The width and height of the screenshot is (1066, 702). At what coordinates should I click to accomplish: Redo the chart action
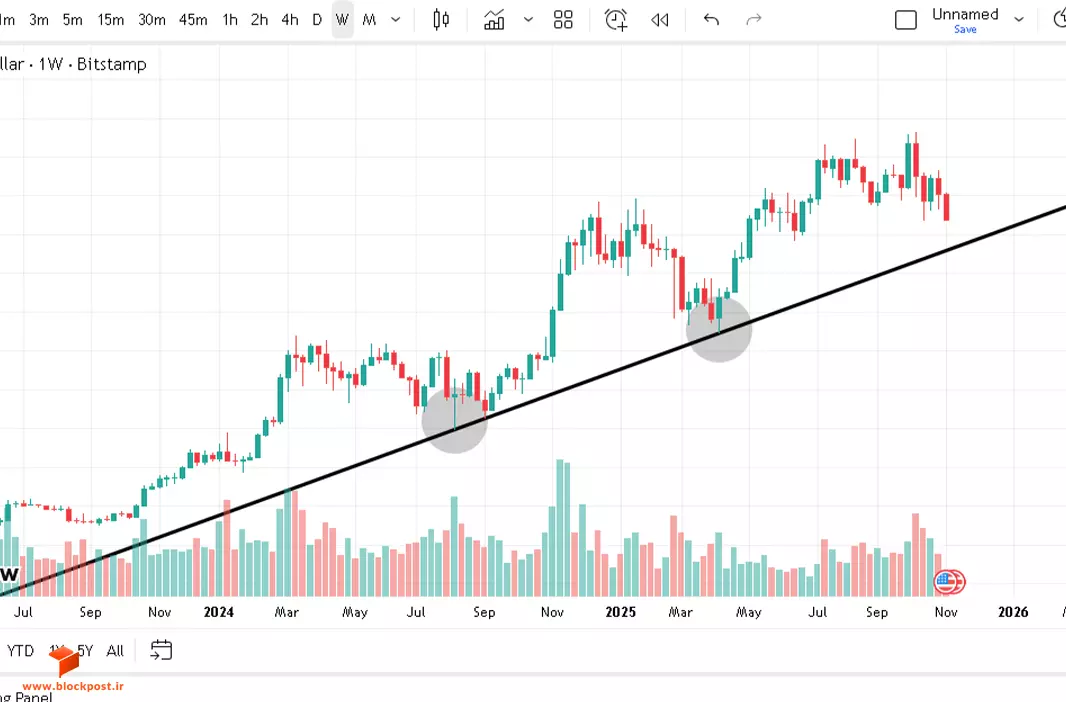click(x=753, y=20)
